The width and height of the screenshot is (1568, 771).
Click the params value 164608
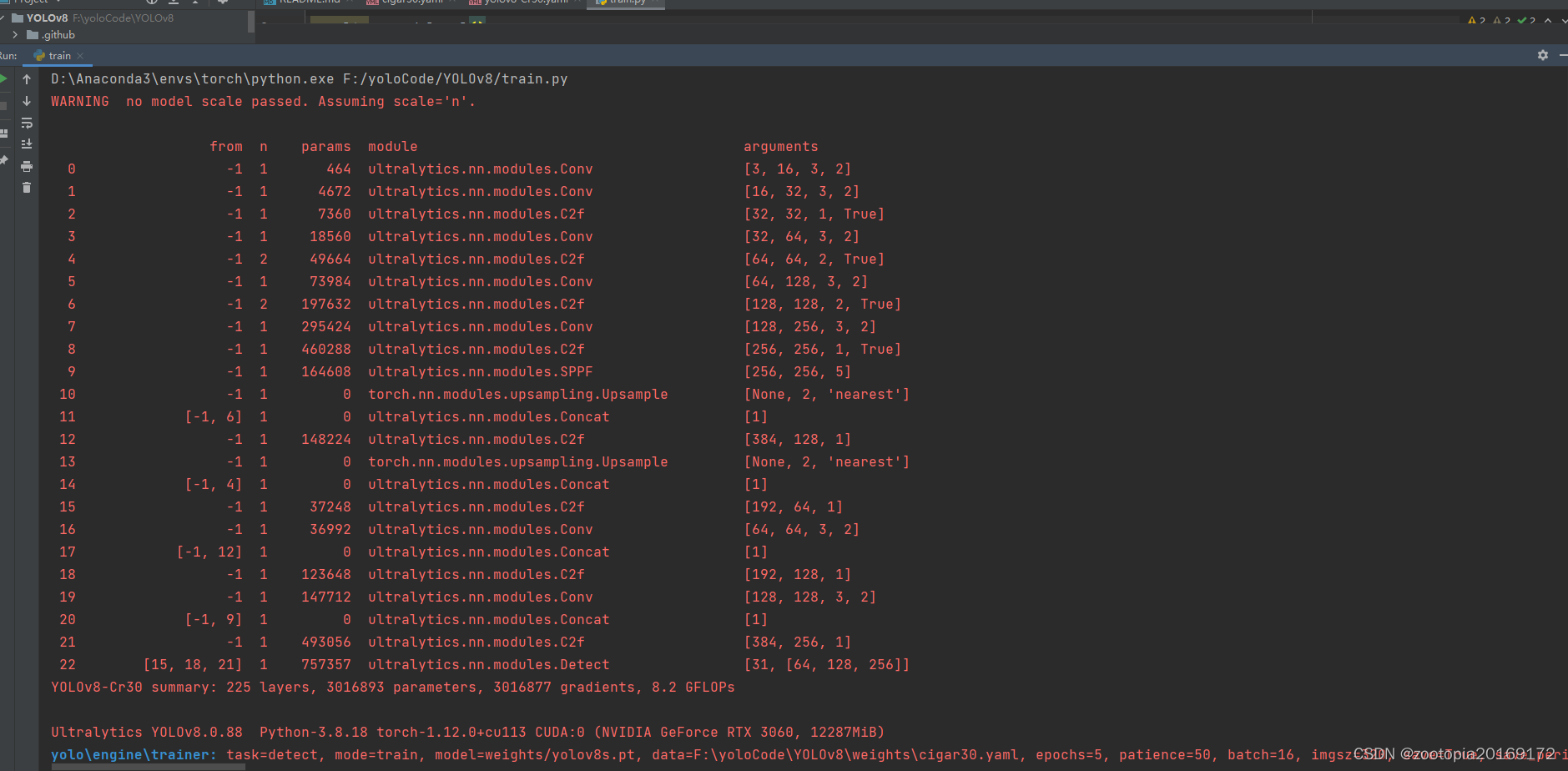point(326,372)
